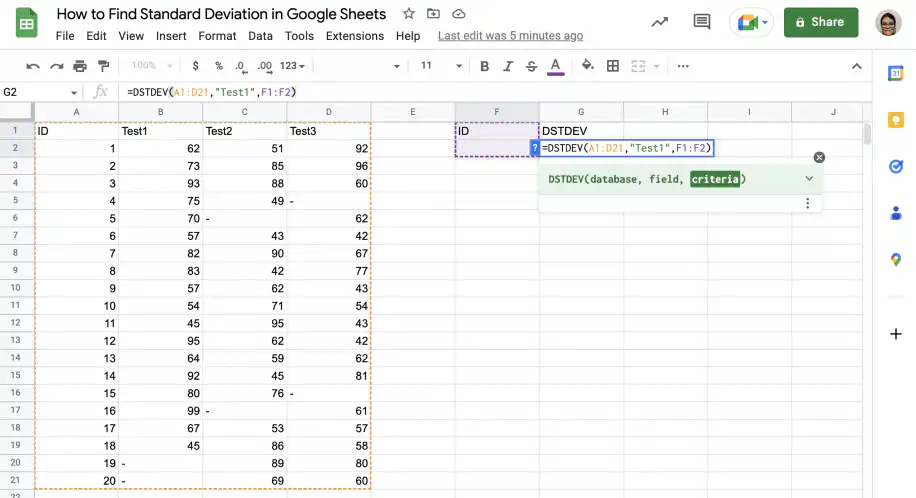Format as percent

218,66
